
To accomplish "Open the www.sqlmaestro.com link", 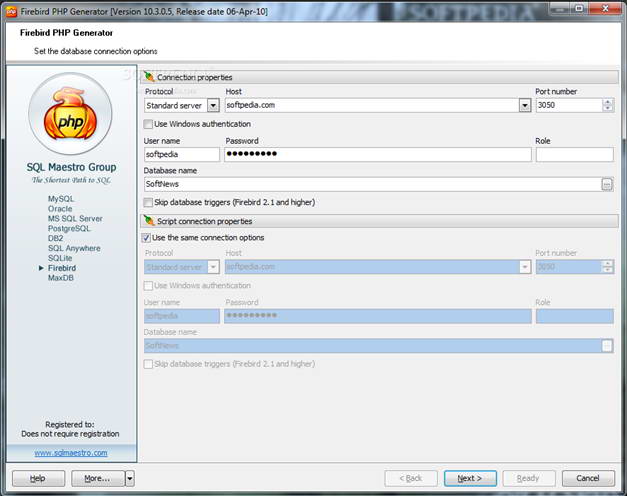I will pyautogui.click(x=70, y=452).
